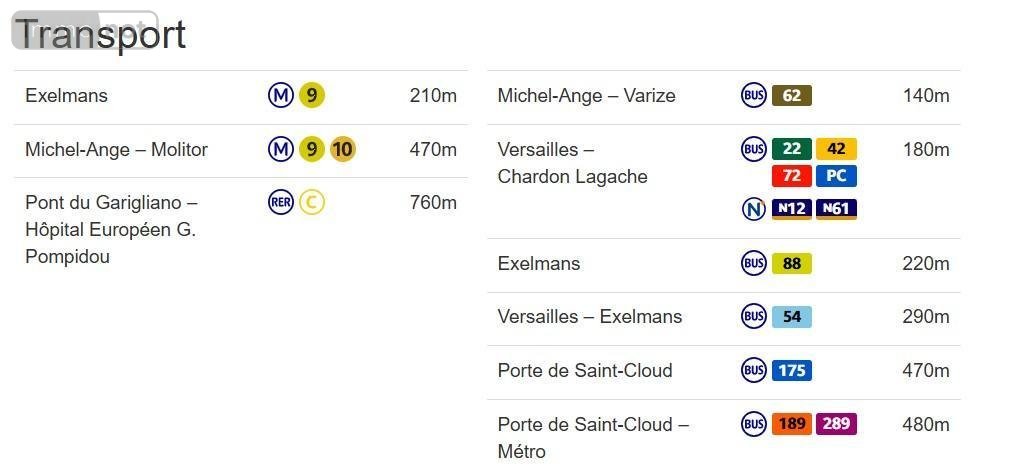This screenshot has height=475, width=1030.
Task: Click the 760m distance for Pont du Garigliano
Action: [x=433, y=203]
